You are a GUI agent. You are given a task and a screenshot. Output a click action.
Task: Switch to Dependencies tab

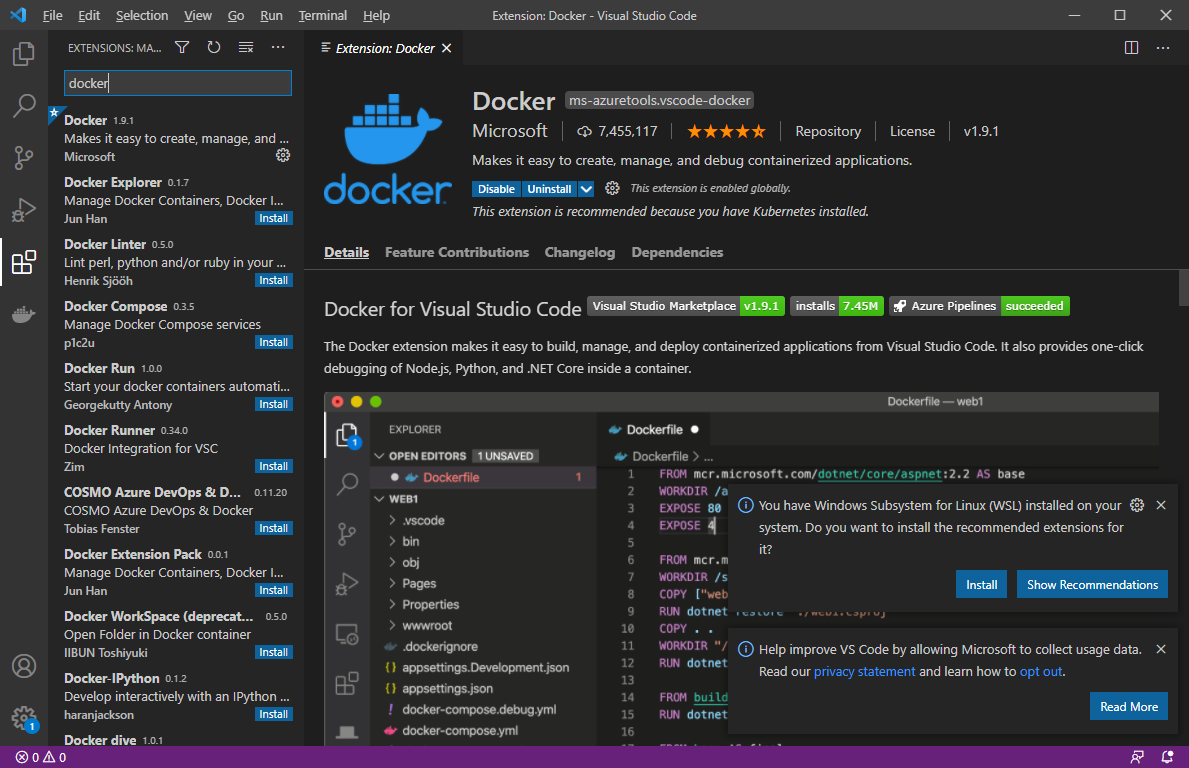[677, 252]
